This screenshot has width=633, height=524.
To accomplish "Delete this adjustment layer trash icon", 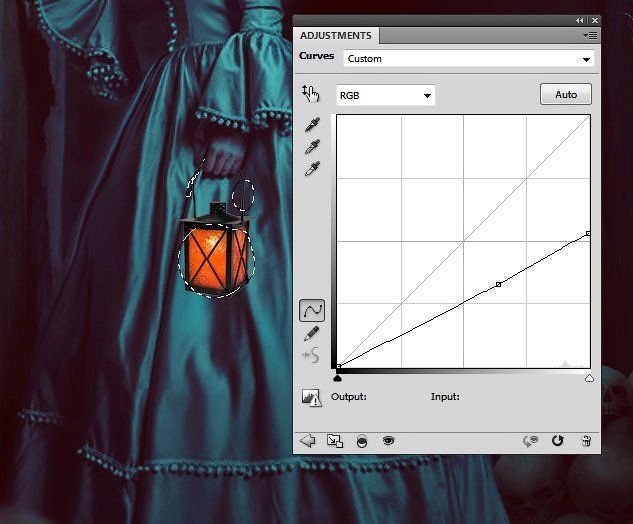I will 586,441.
